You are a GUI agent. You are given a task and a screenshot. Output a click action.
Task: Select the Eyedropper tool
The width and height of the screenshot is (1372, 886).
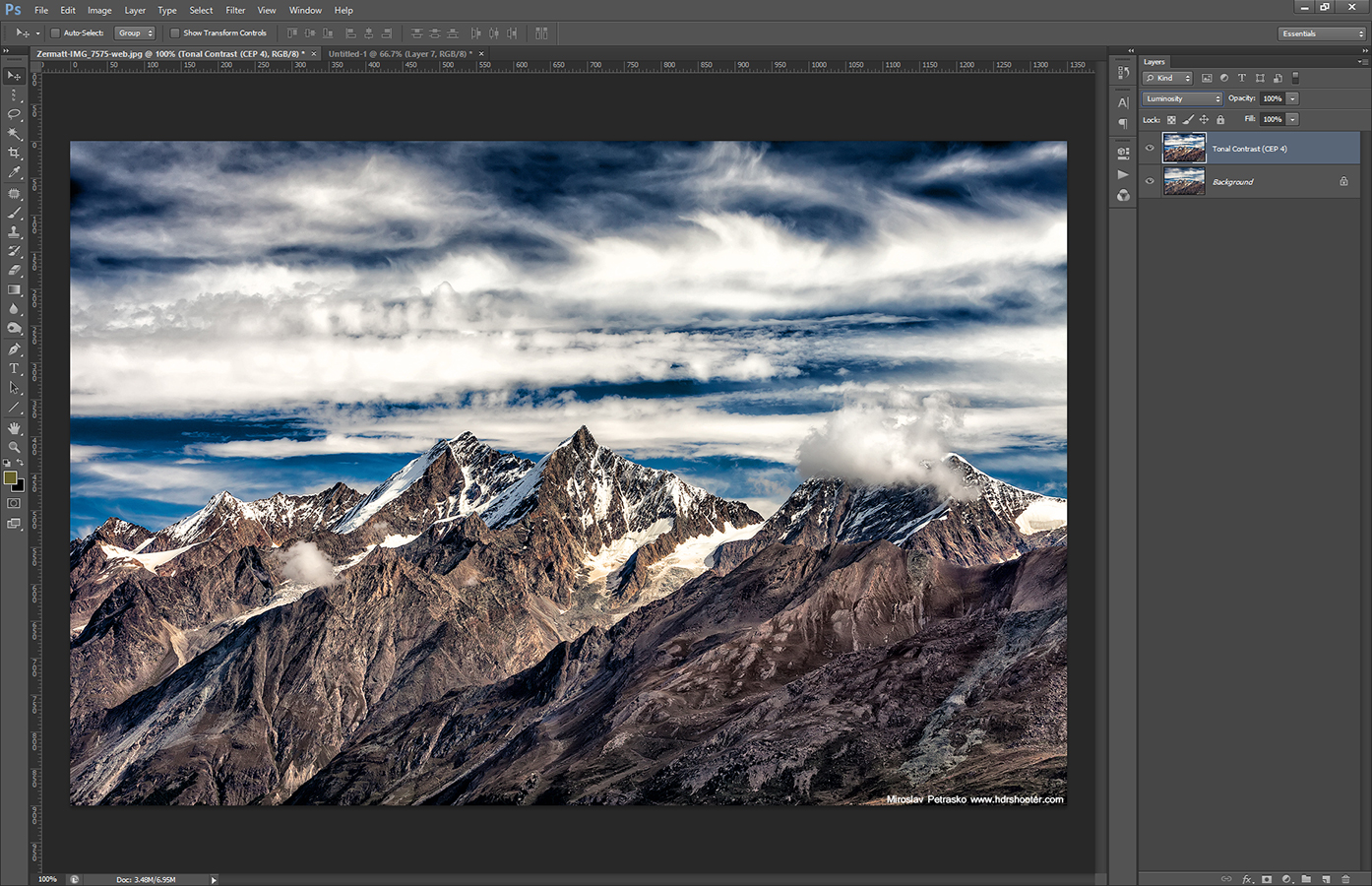[15, 172]
